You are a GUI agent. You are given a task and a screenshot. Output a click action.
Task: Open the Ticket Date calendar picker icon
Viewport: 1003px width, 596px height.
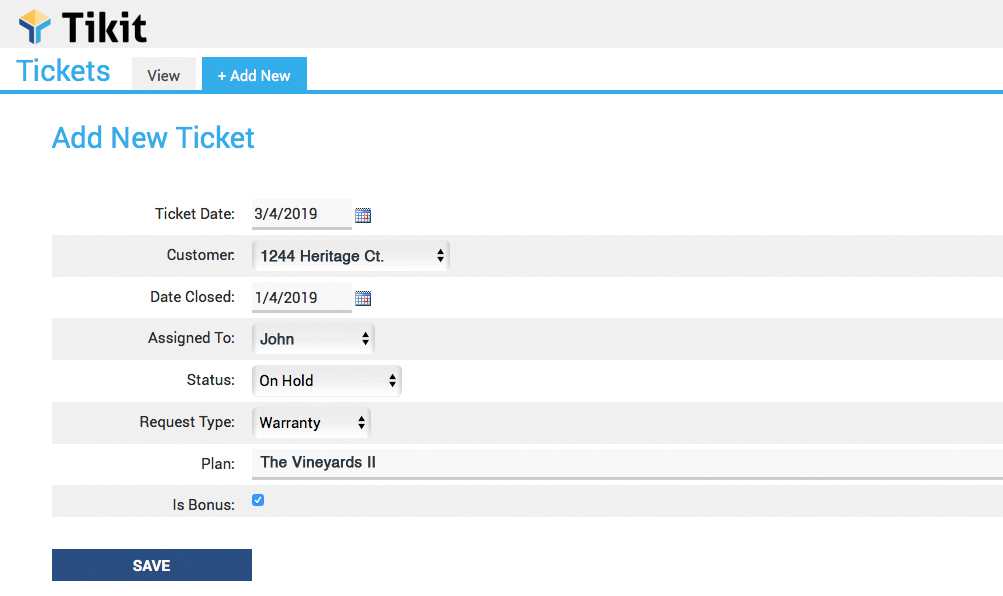click(x=363, y=215)
